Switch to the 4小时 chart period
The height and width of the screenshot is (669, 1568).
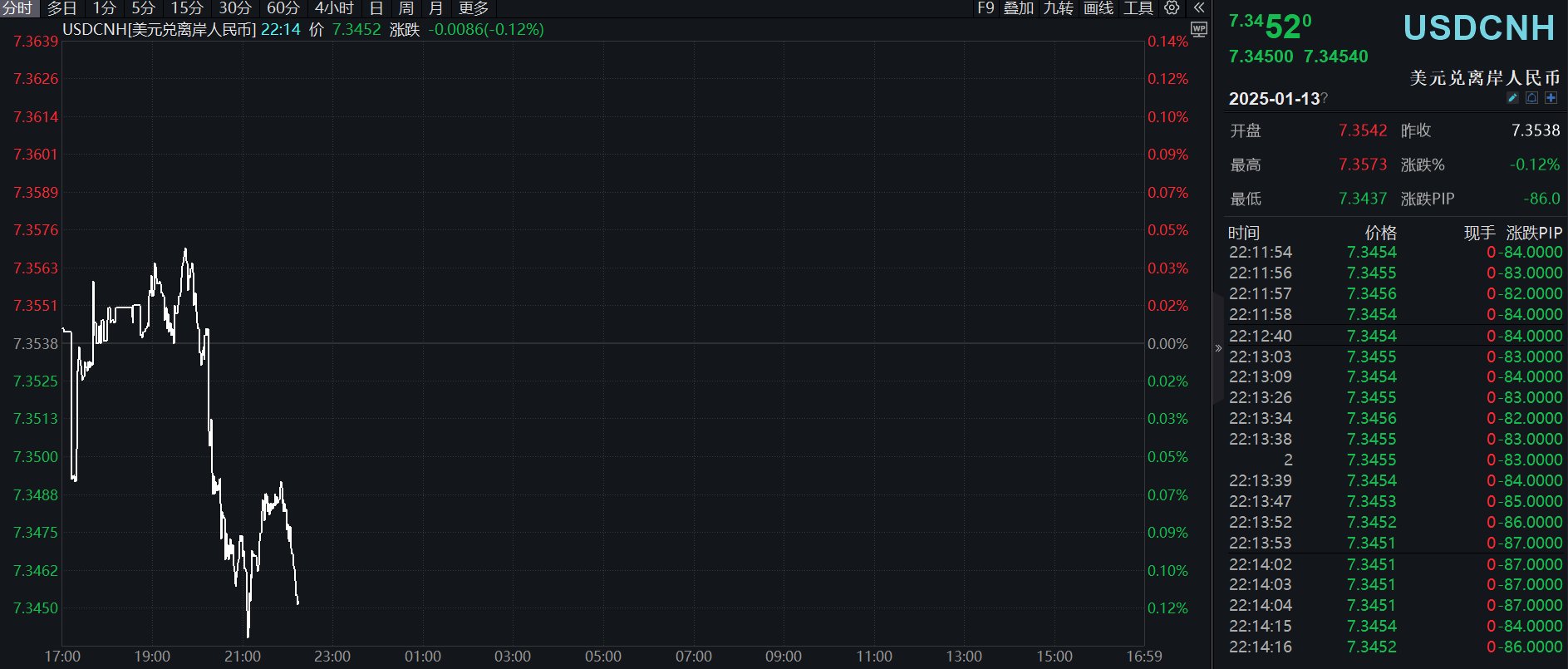[x=334, y=8]
